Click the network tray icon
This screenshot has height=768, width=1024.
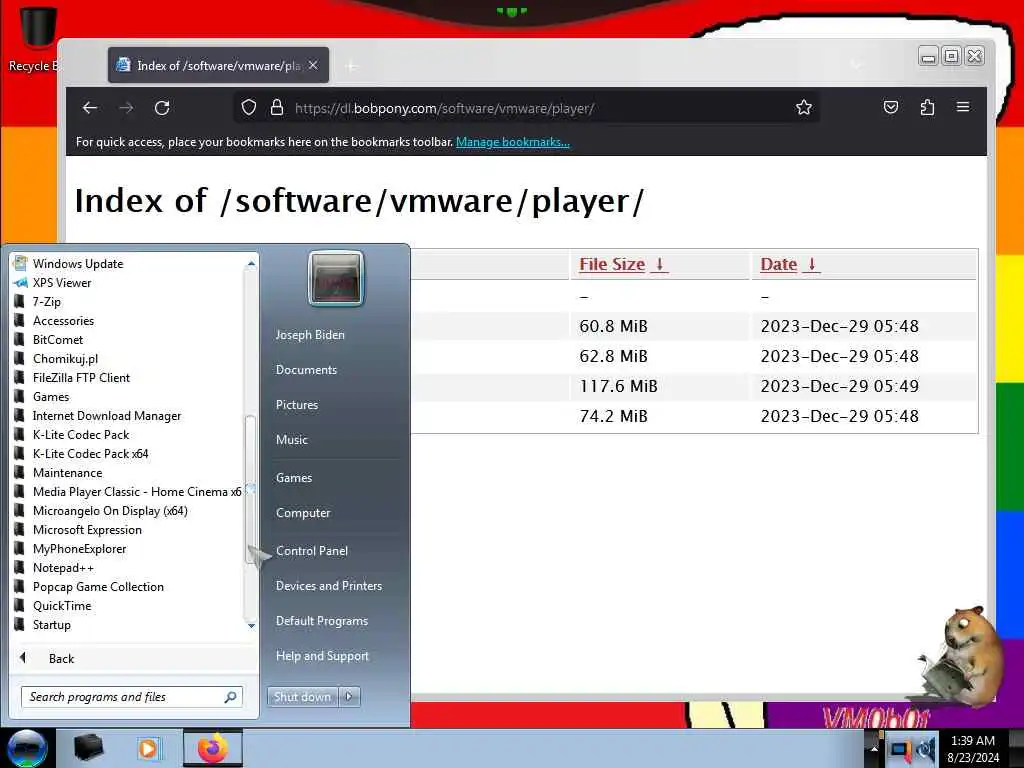[x=900, y=750]
